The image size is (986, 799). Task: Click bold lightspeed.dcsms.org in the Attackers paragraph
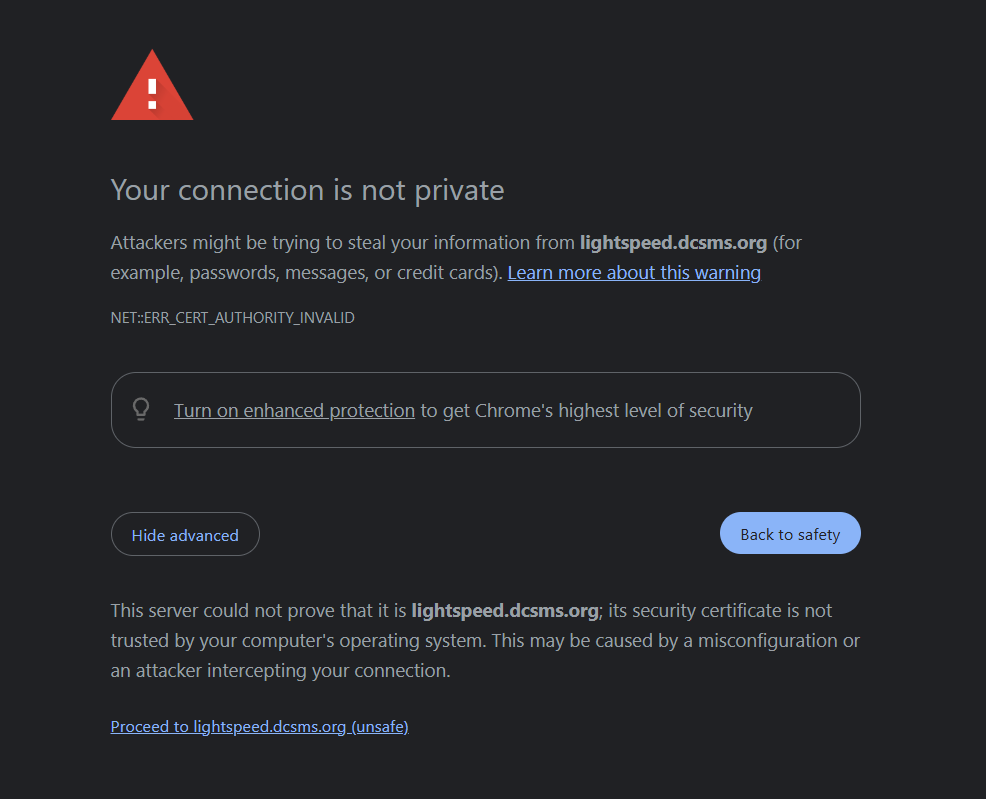coord(673,243)
